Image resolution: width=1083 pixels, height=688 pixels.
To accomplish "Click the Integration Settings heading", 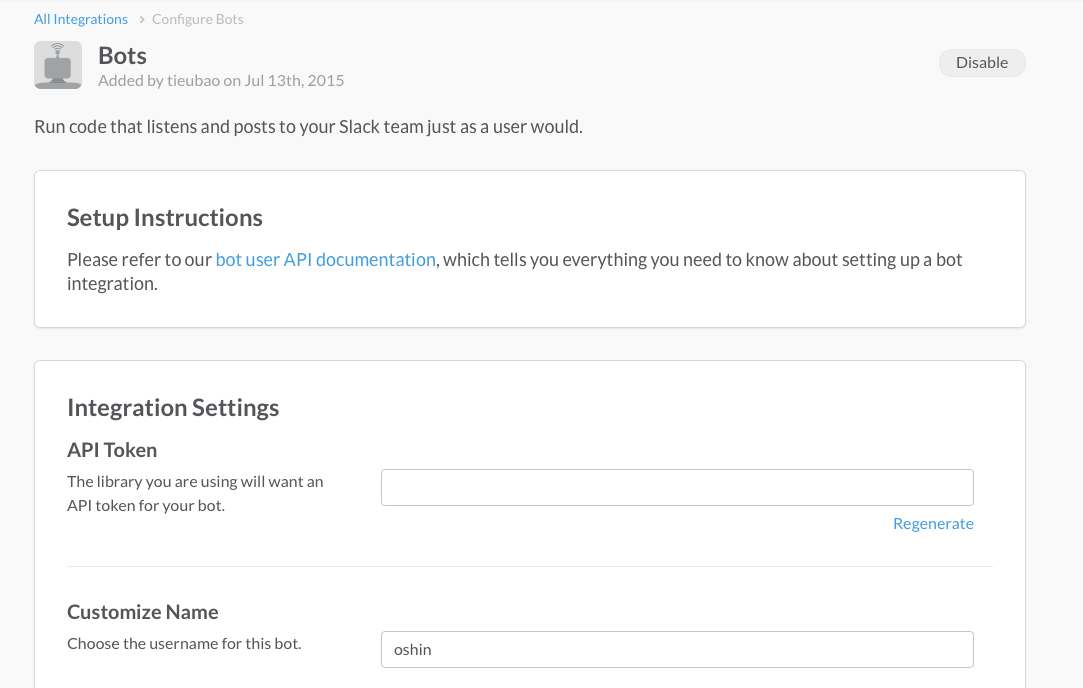I will tap(173, 407).
